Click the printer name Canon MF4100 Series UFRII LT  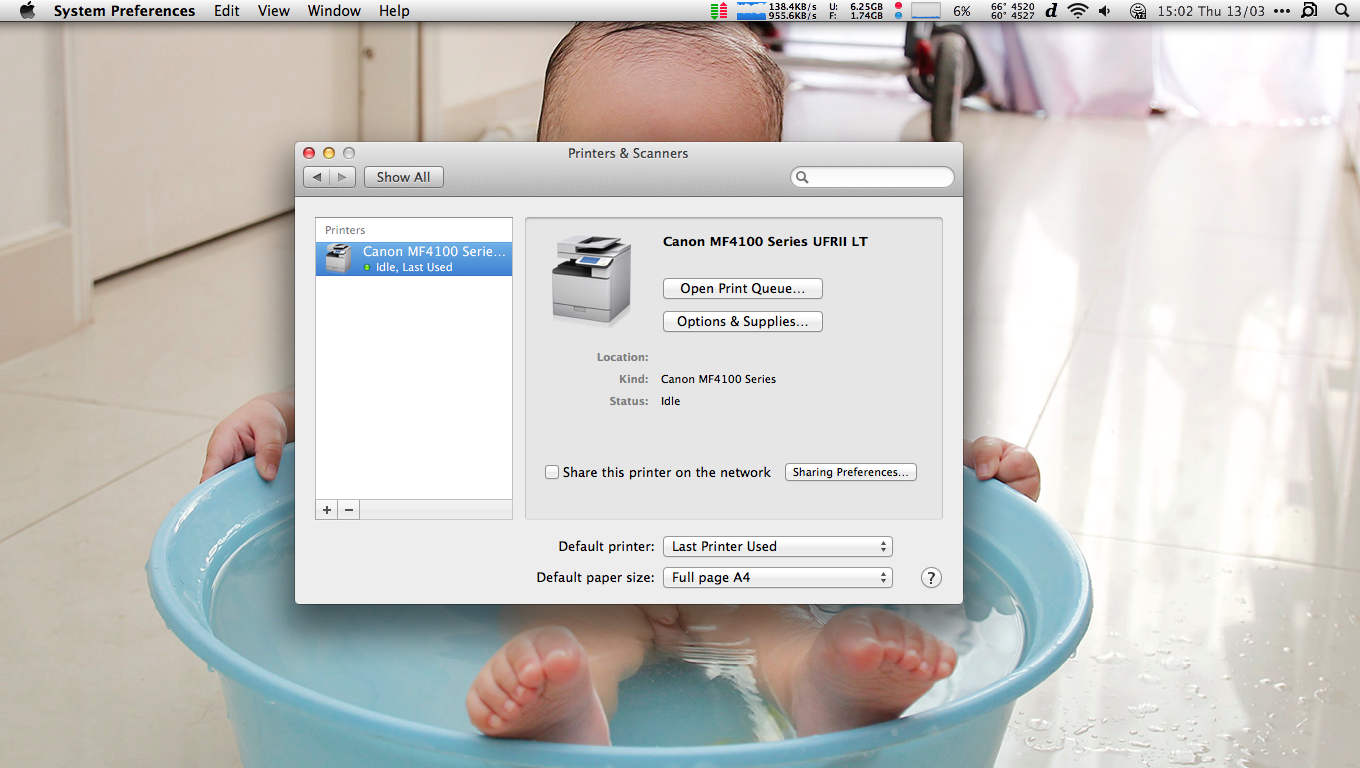765,242
